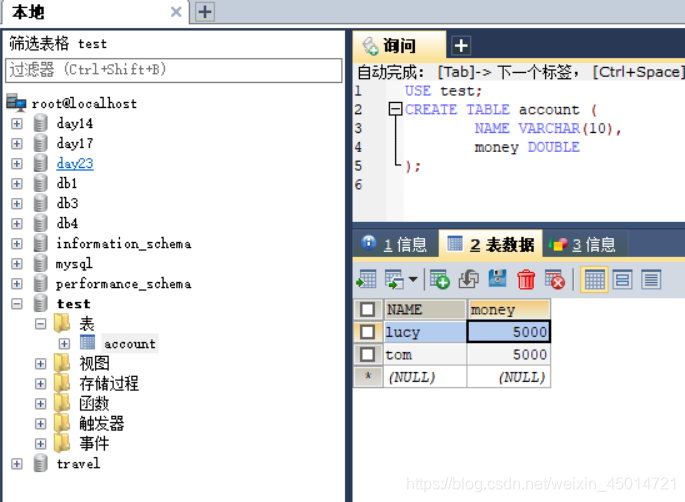Click the mysql database cylinder icon

[x=41, y=263]
